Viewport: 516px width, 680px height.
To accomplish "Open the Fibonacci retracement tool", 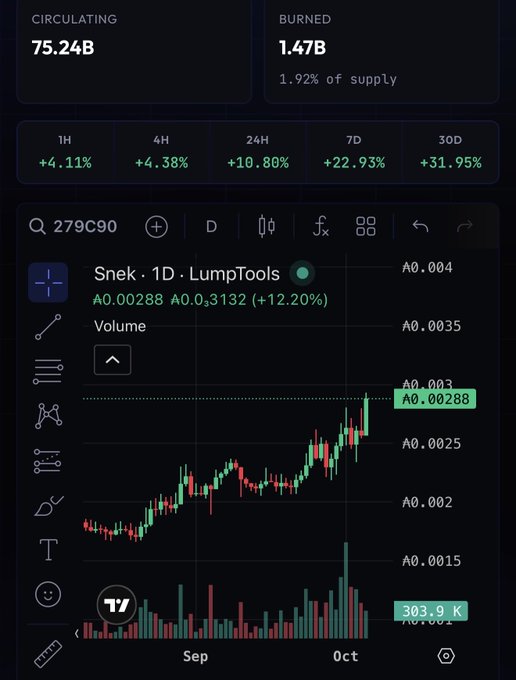I will tap(48, 372).
